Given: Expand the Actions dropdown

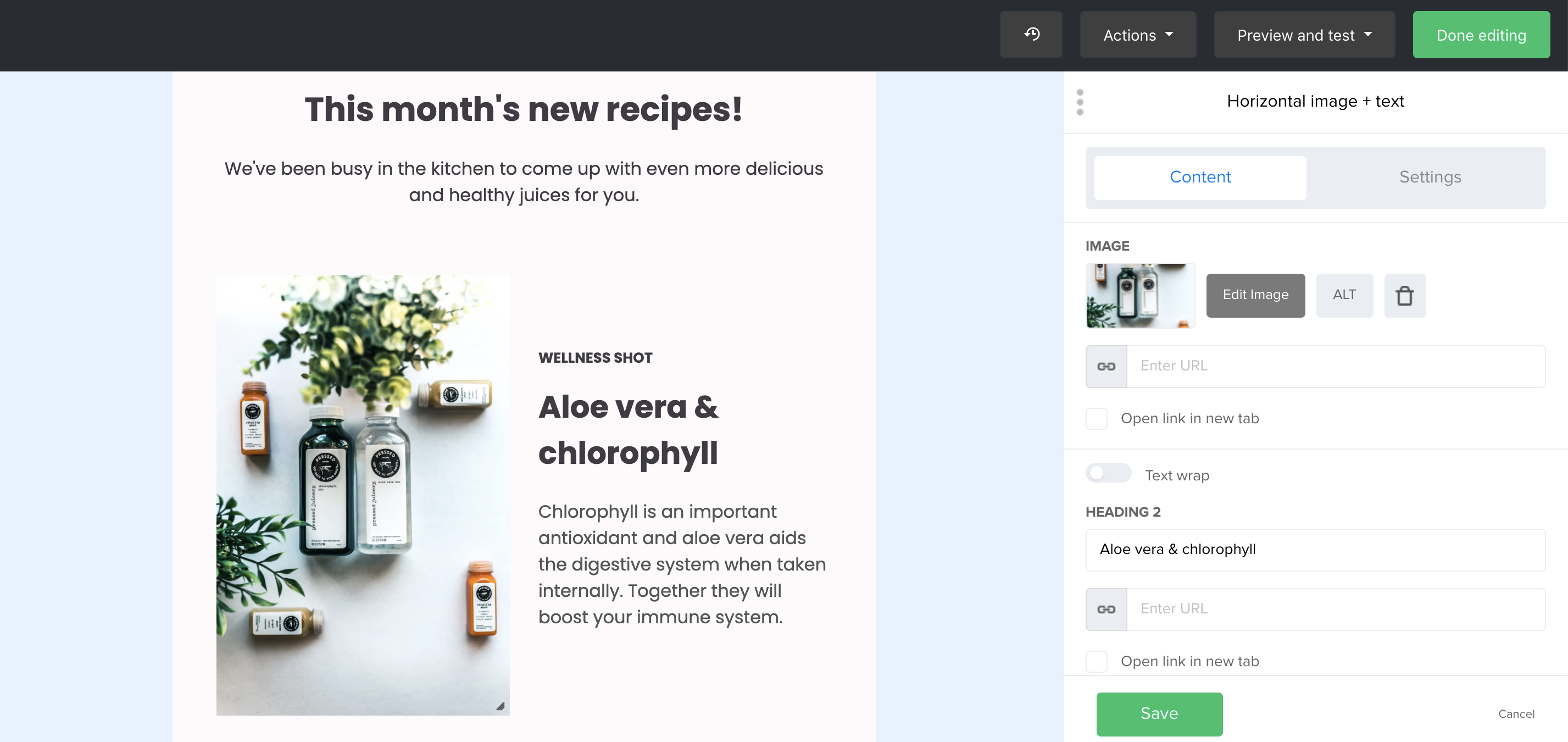Looking at the screenshot, I should [1138, 35].
